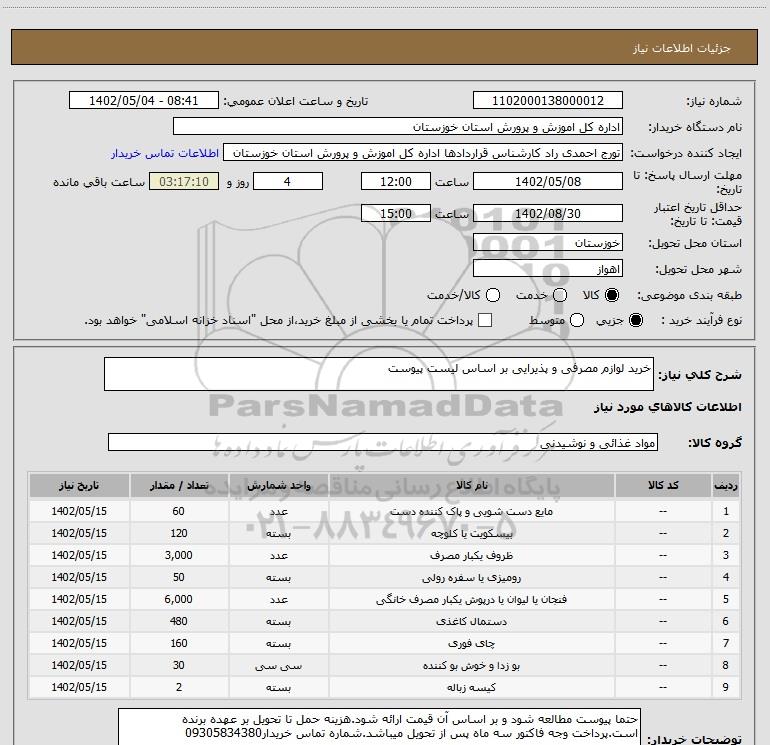Click the remaining time counter 03:17:10

point(184,181)
